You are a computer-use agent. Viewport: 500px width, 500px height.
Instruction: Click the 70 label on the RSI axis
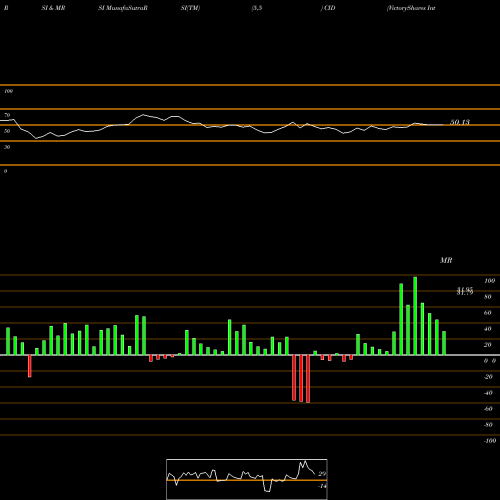pos(7,115)
